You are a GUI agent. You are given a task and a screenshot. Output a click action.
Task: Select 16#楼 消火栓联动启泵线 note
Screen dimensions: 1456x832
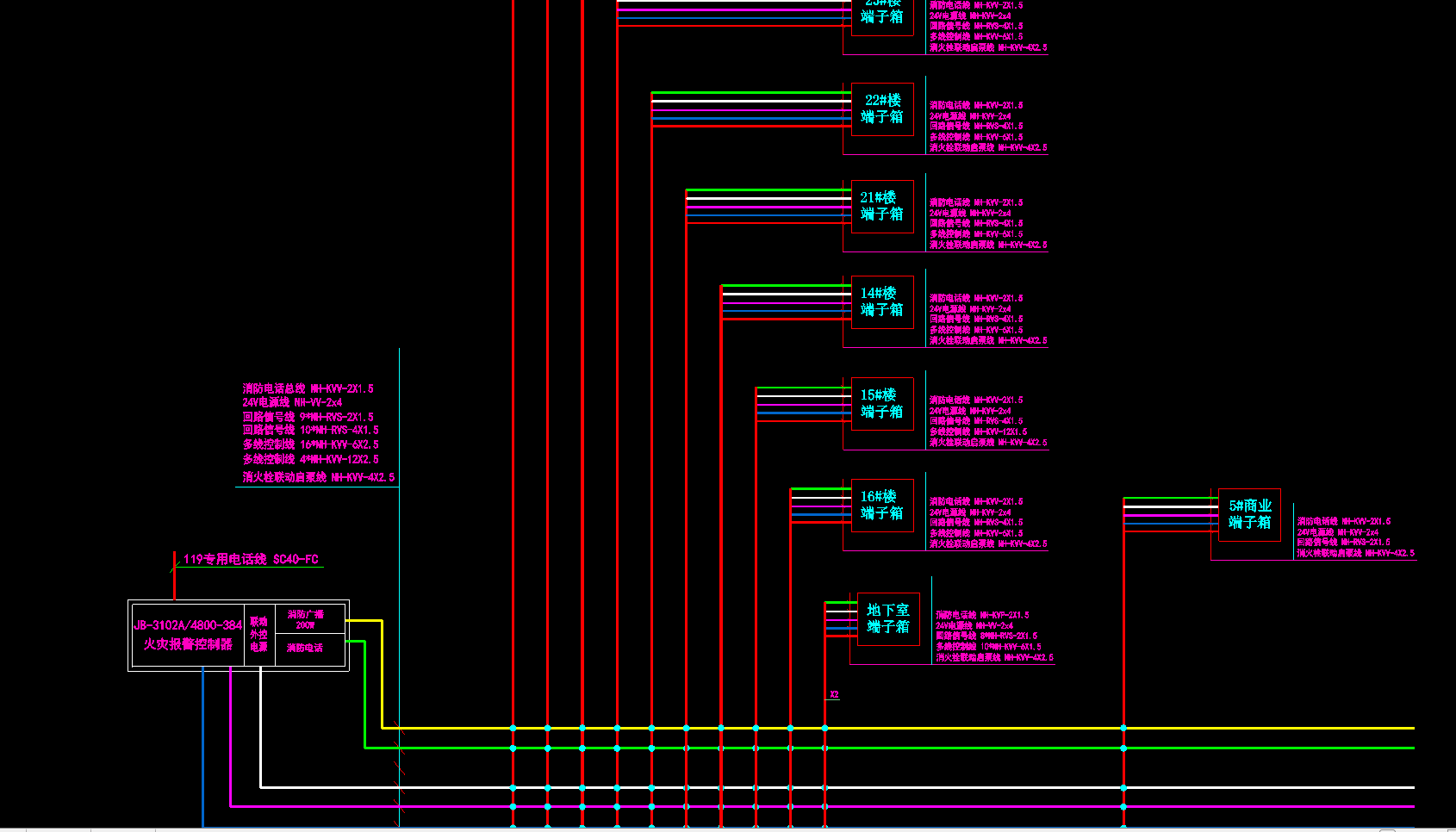[x=988, y=543]
